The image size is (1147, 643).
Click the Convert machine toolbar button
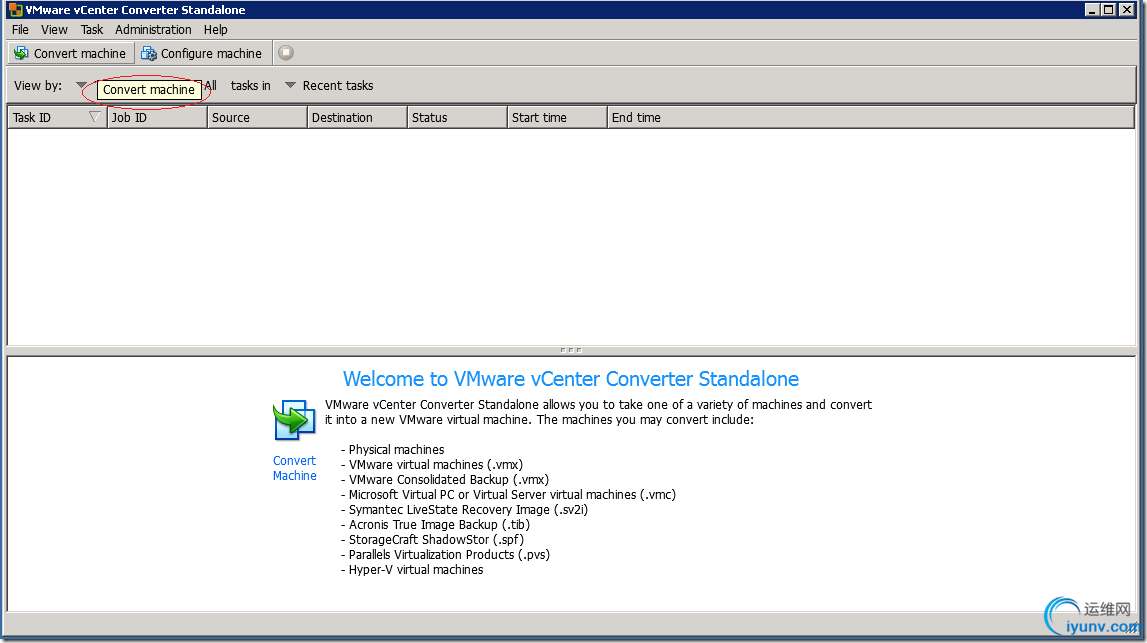[71, 53]
